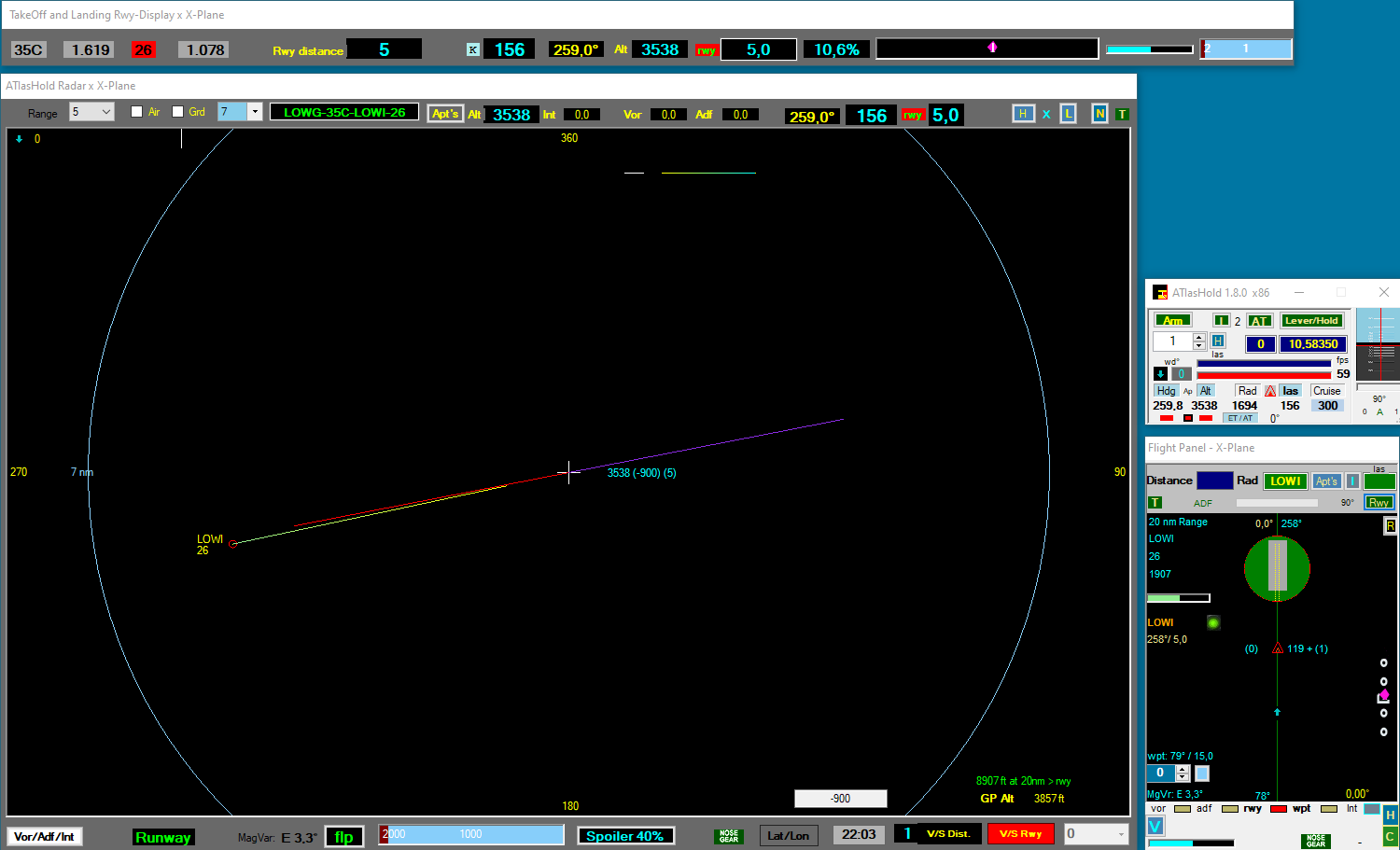The height and width of the screenshot is (850, 1400).
Task: Toggle the red rwy indicator in Flight Panel
Action: point(1279,809)
